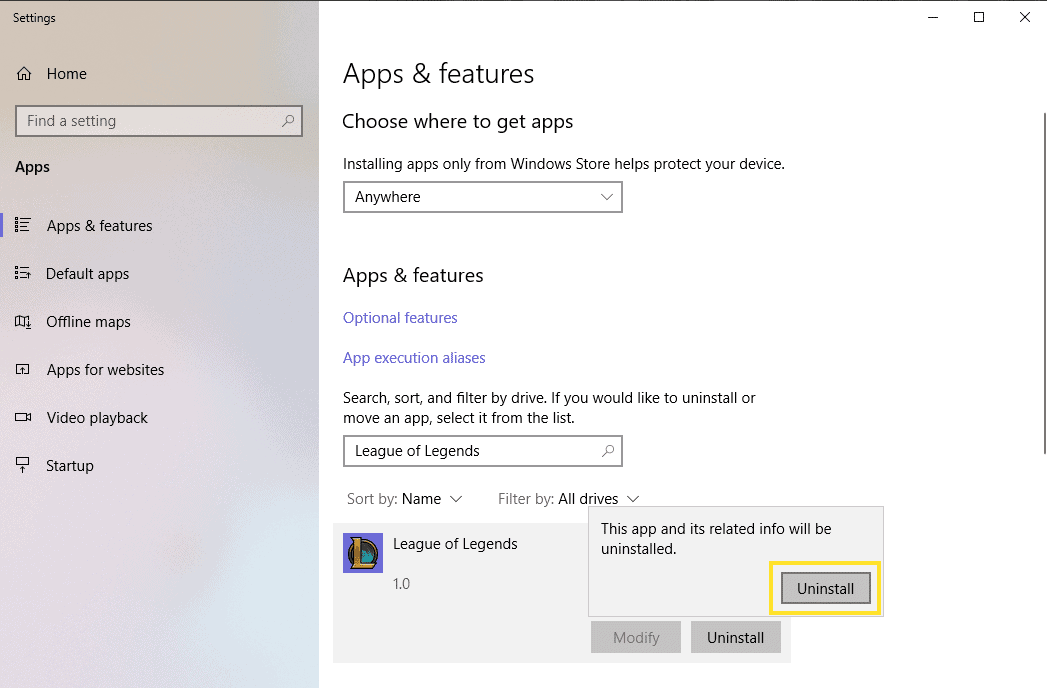Minimize the Settings window

point(933,17)
